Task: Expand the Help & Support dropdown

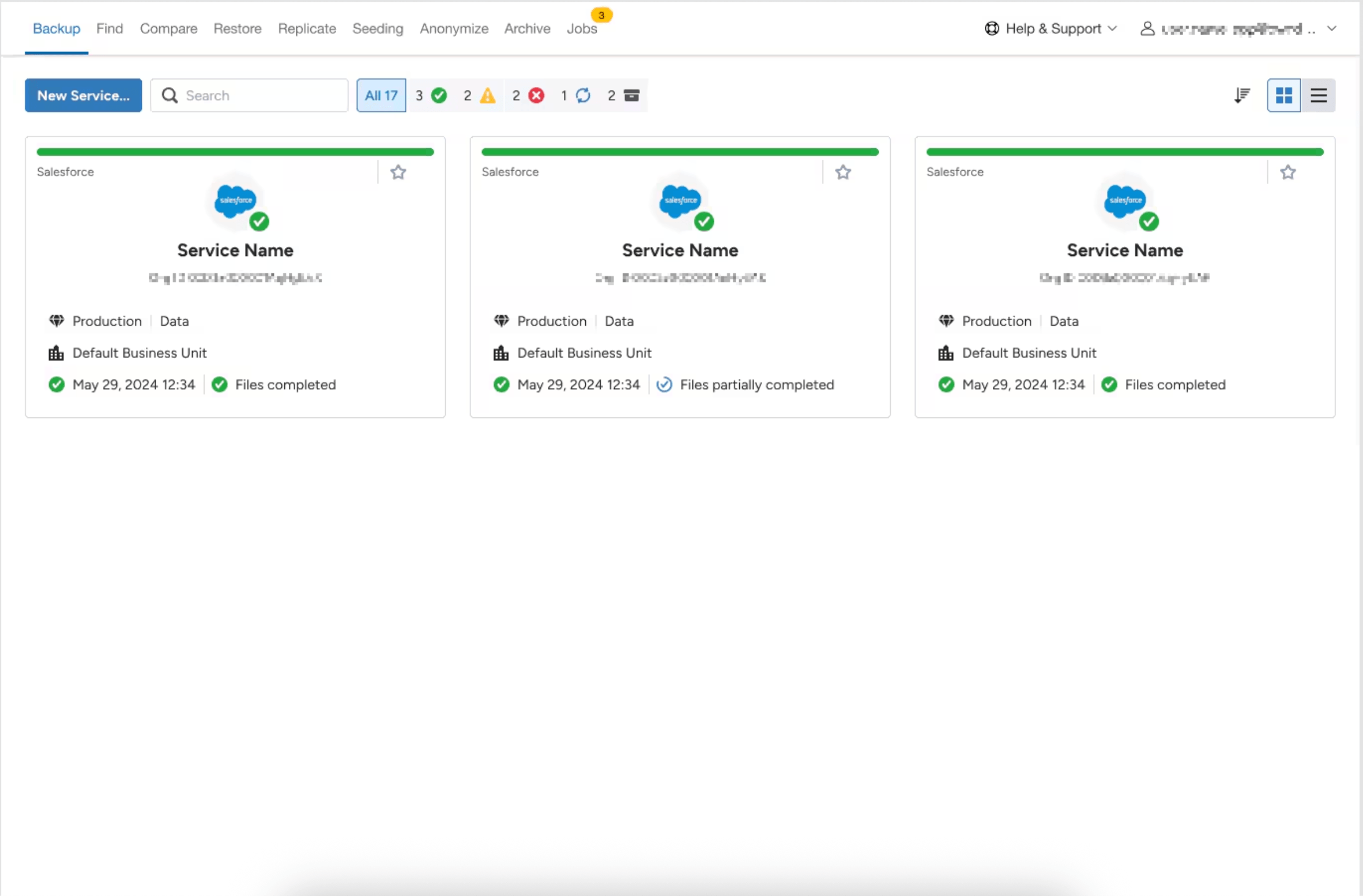Action: (x=1113, y=28)
